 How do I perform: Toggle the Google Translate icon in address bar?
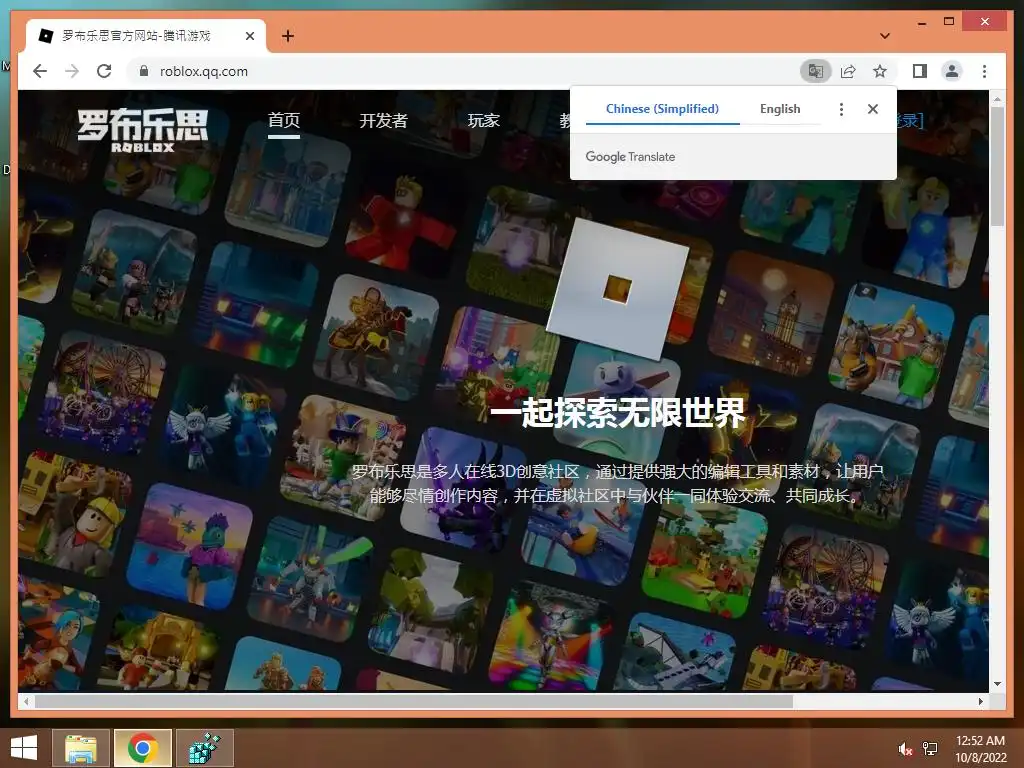(x=816, y=71)
